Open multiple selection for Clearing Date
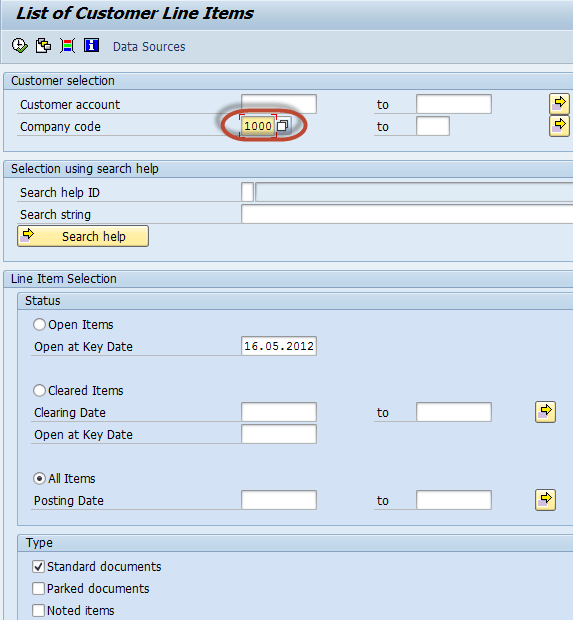The image size is (573, 620). click(x=545, y=412)
